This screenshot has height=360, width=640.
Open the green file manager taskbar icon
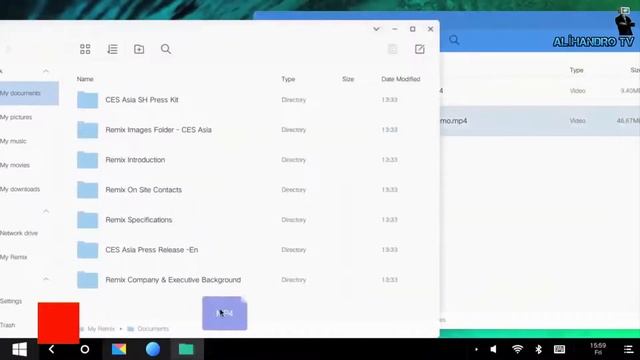pos(186,349)
